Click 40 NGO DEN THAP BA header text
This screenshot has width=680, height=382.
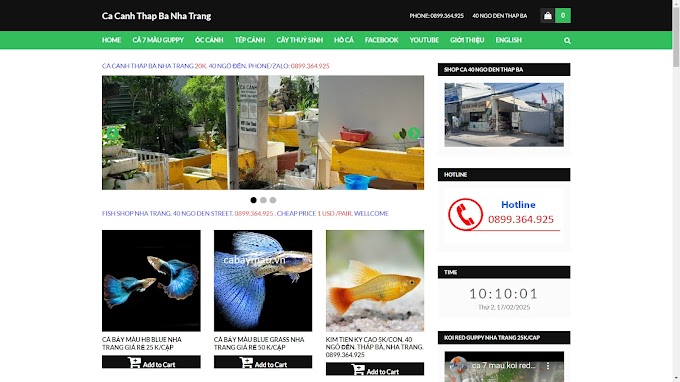[x=500, y=16]
